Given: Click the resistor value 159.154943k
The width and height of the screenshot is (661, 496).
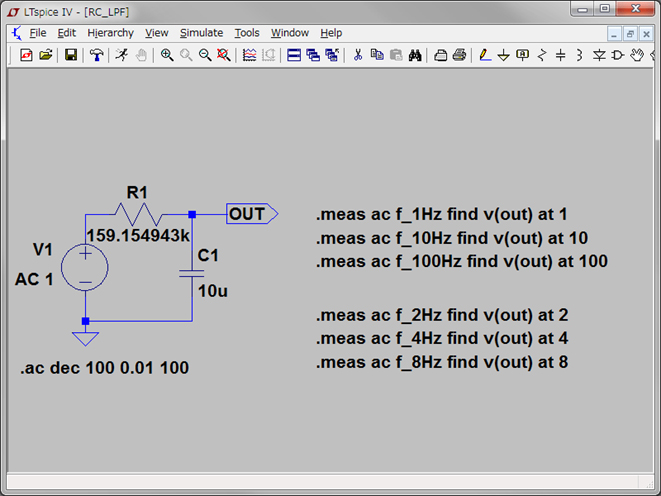Looking at the screenshot, I should tap(137, 236).
